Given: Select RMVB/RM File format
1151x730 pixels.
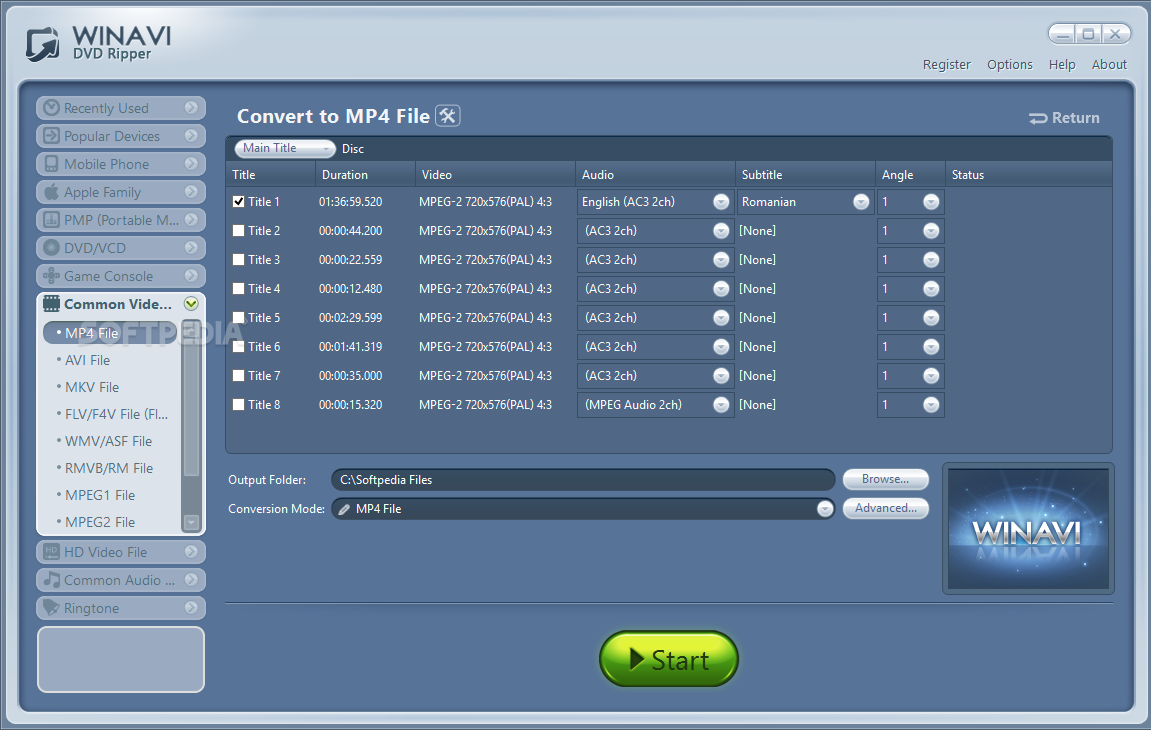Looking at the screenshot, I should (x=109, y=468).
